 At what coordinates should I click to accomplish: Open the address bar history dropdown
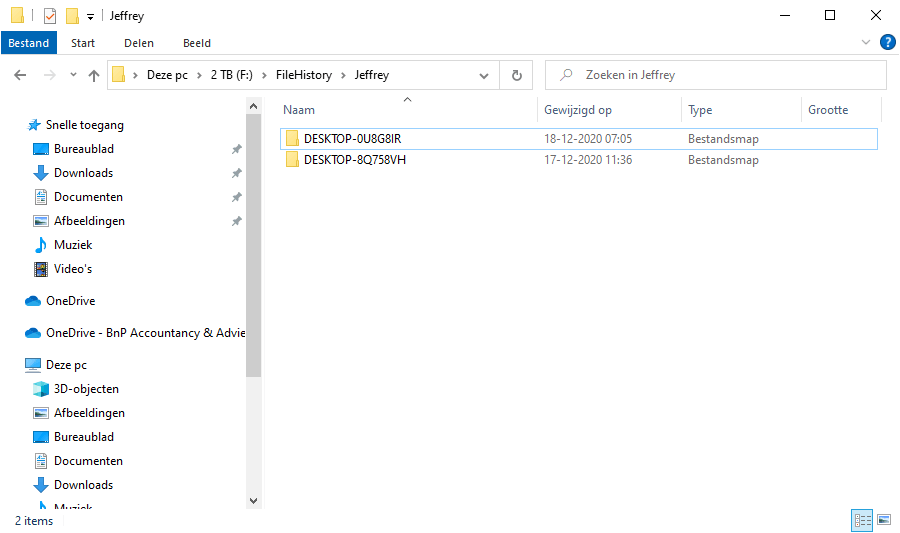484,76
